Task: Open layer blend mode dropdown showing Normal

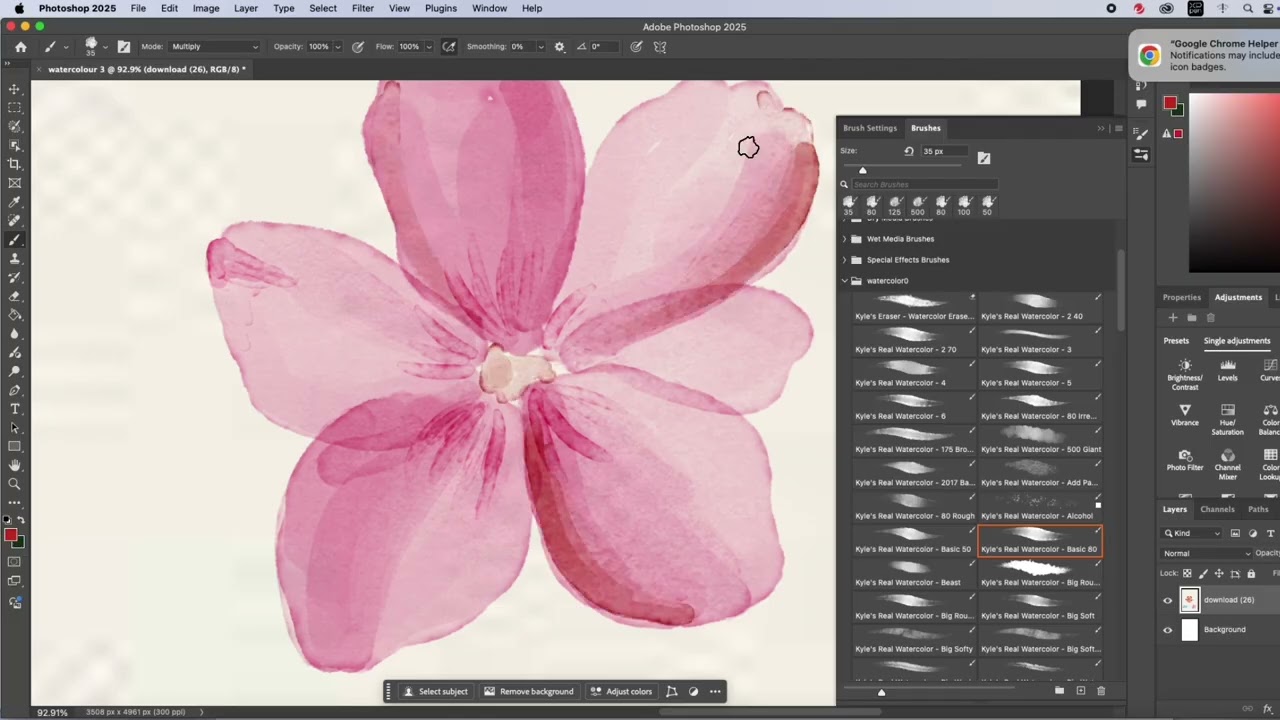Action: click(x=1207, y=553)
